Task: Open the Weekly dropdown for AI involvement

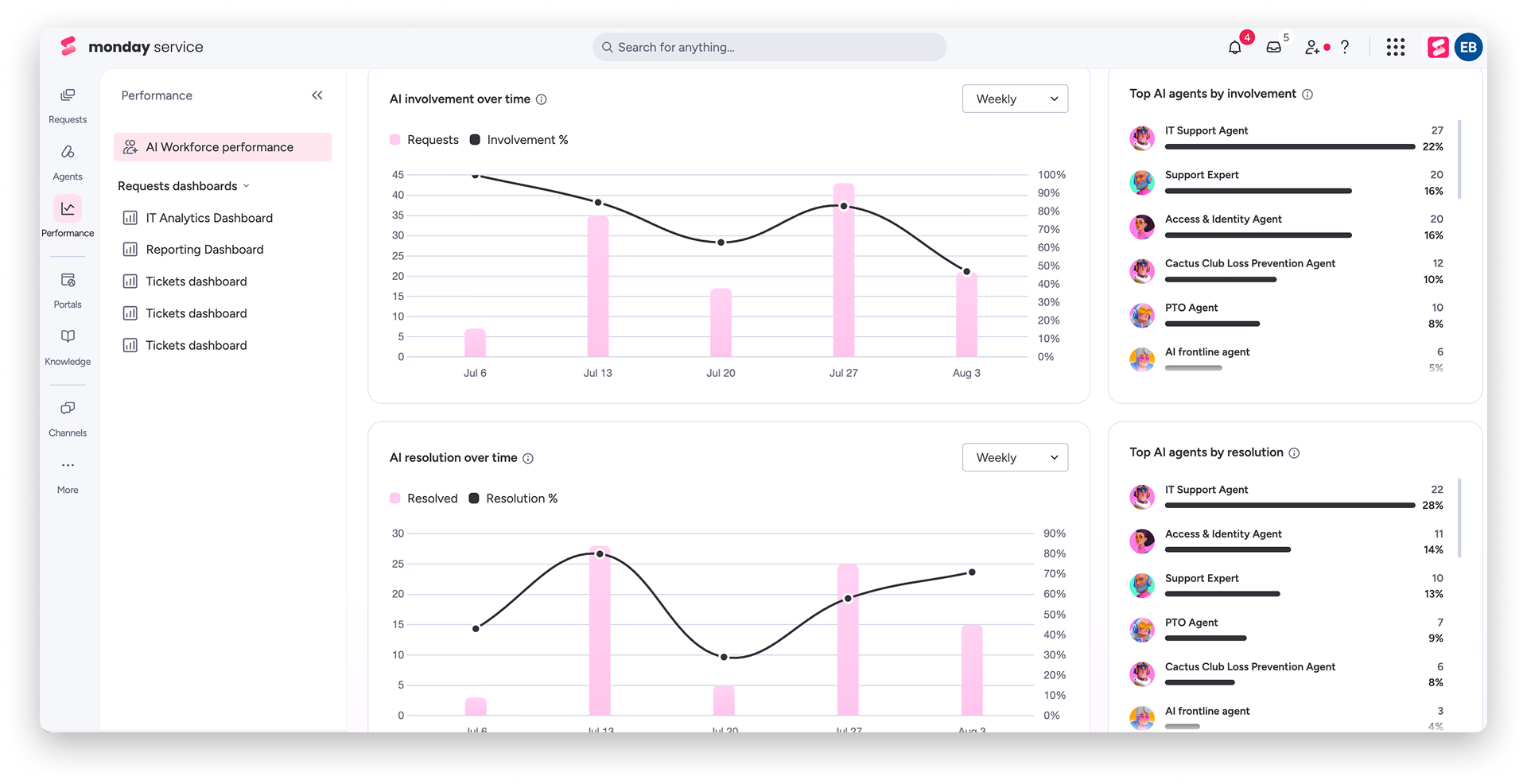Action: tap(1015, 99)
